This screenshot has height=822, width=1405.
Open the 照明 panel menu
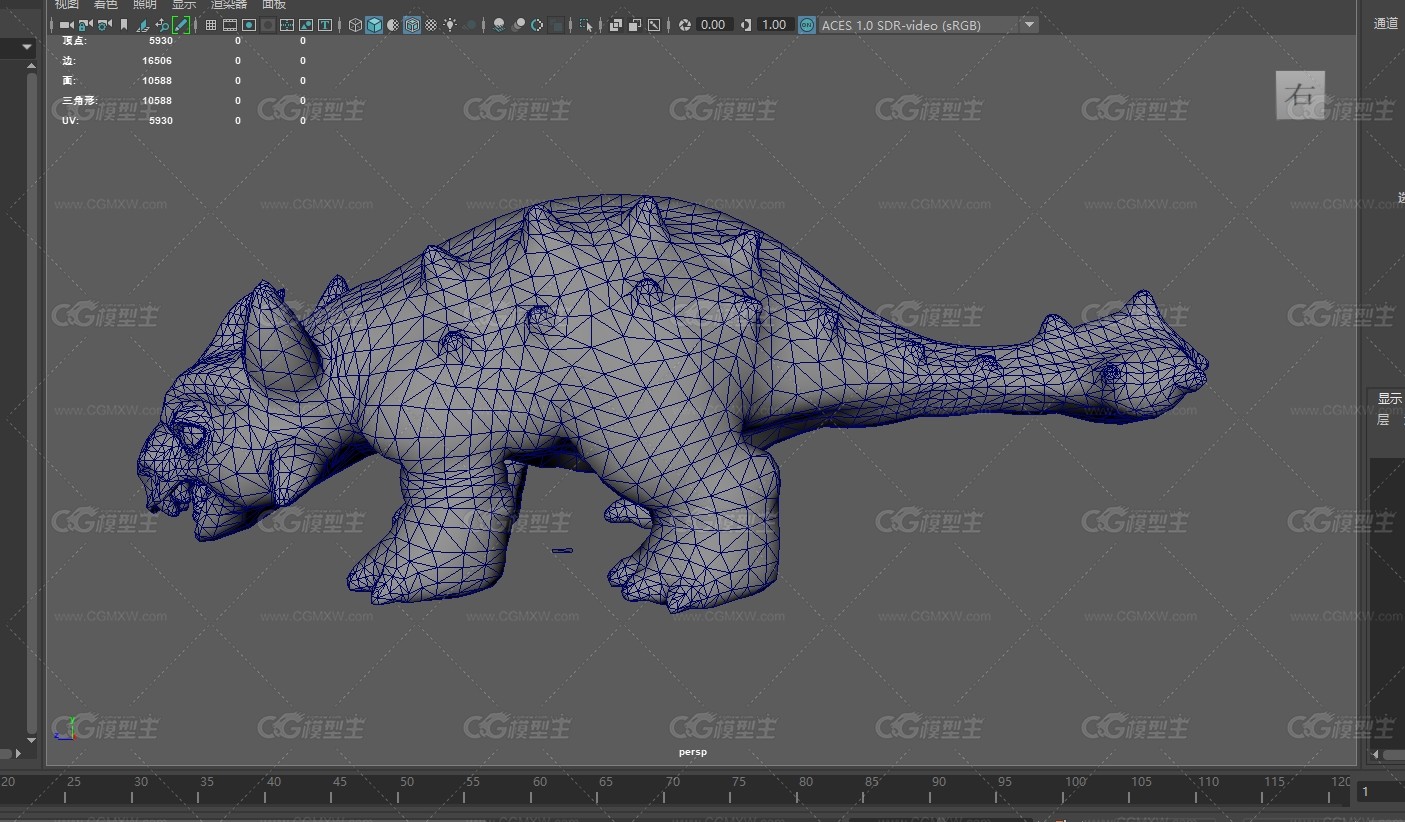click(144, 5)
